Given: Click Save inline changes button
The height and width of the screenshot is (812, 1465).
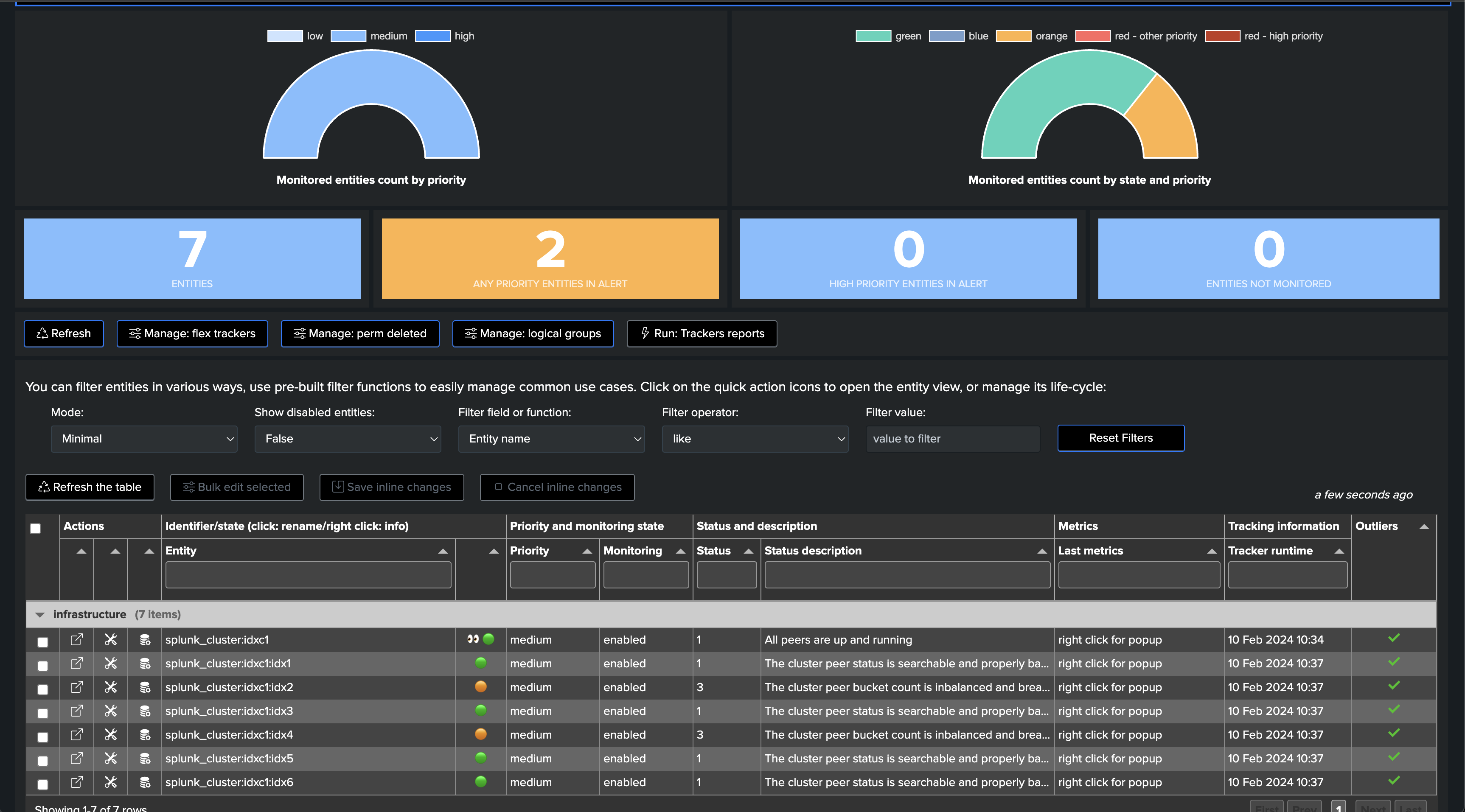Looking at the screenshot, I should tap(392, 487).
